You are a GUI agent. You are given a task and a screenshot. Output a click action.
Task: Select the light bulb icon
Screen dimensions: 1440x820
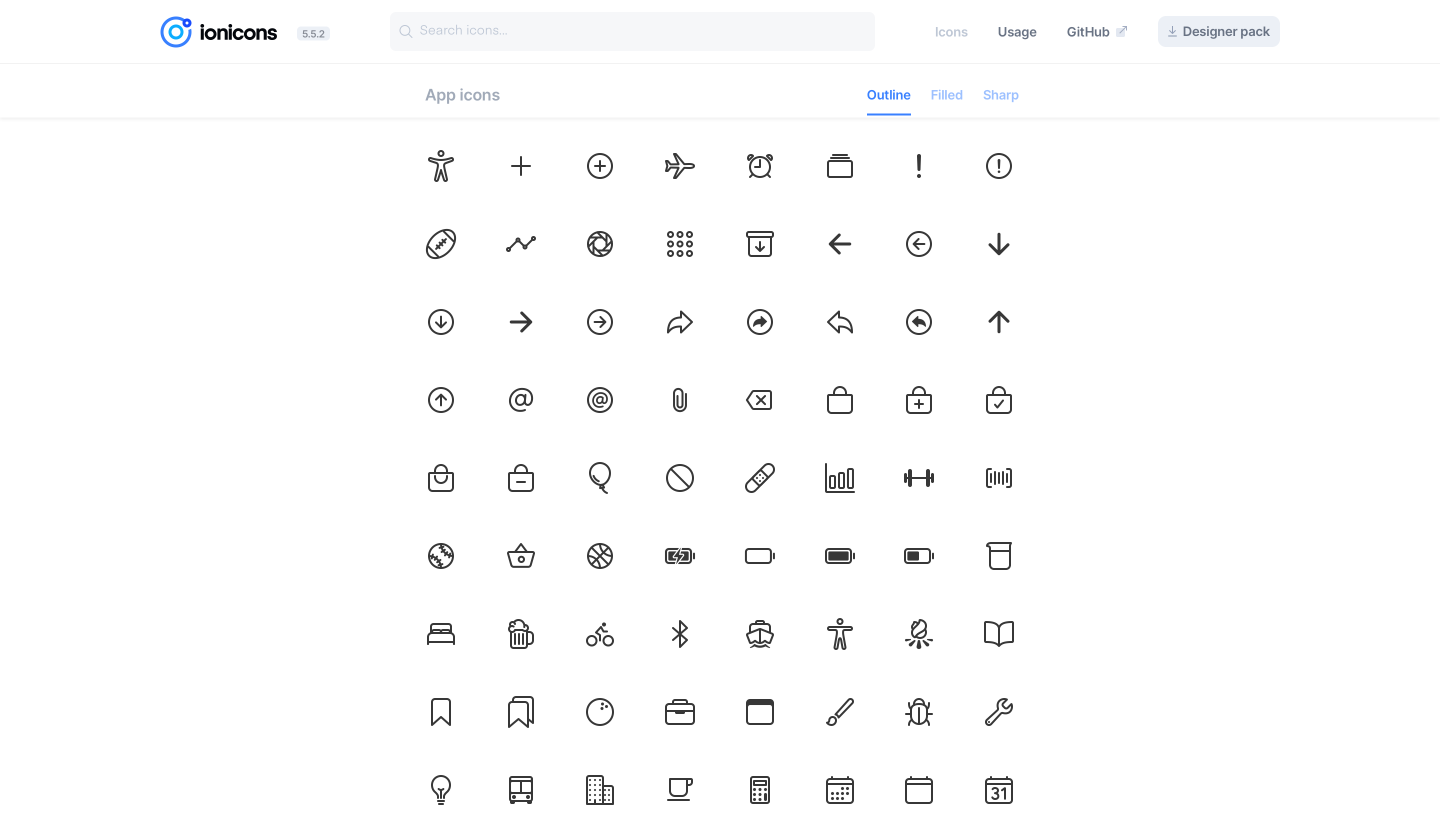(441, 790)
